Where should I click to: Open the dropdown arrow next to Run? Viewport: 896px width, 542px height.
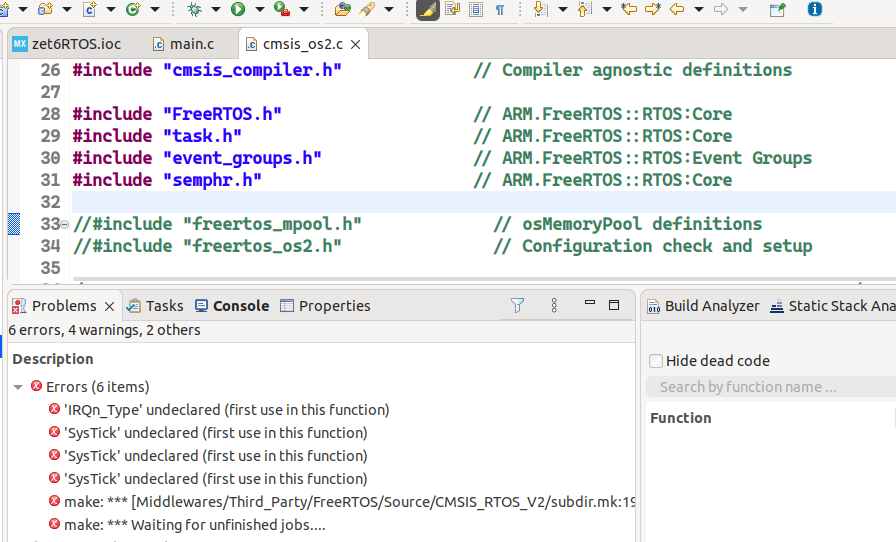tap(259, 10)
